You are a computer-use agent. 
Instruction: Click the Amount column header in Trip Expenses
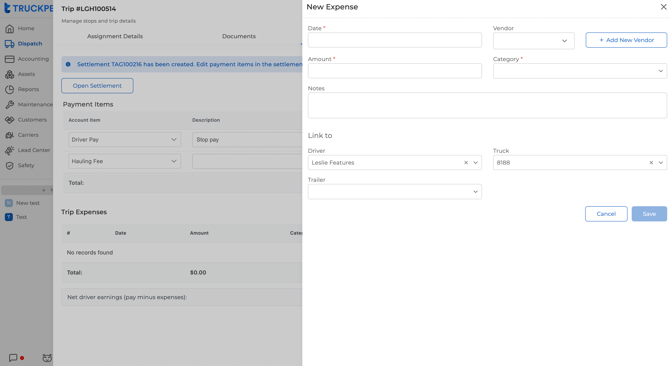coord(199,233)
